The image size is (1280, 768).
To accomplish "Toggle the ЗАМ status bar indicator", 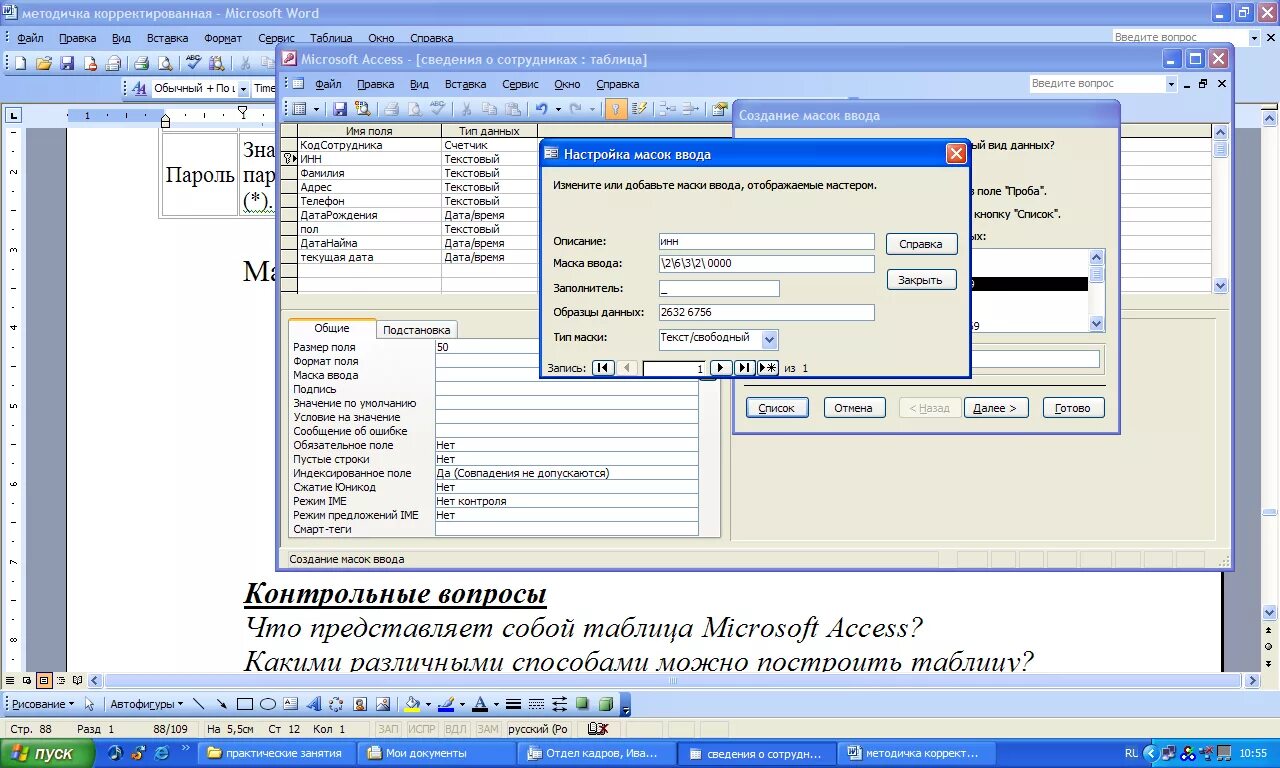I will pyautogui.click(x=488, y=729).
